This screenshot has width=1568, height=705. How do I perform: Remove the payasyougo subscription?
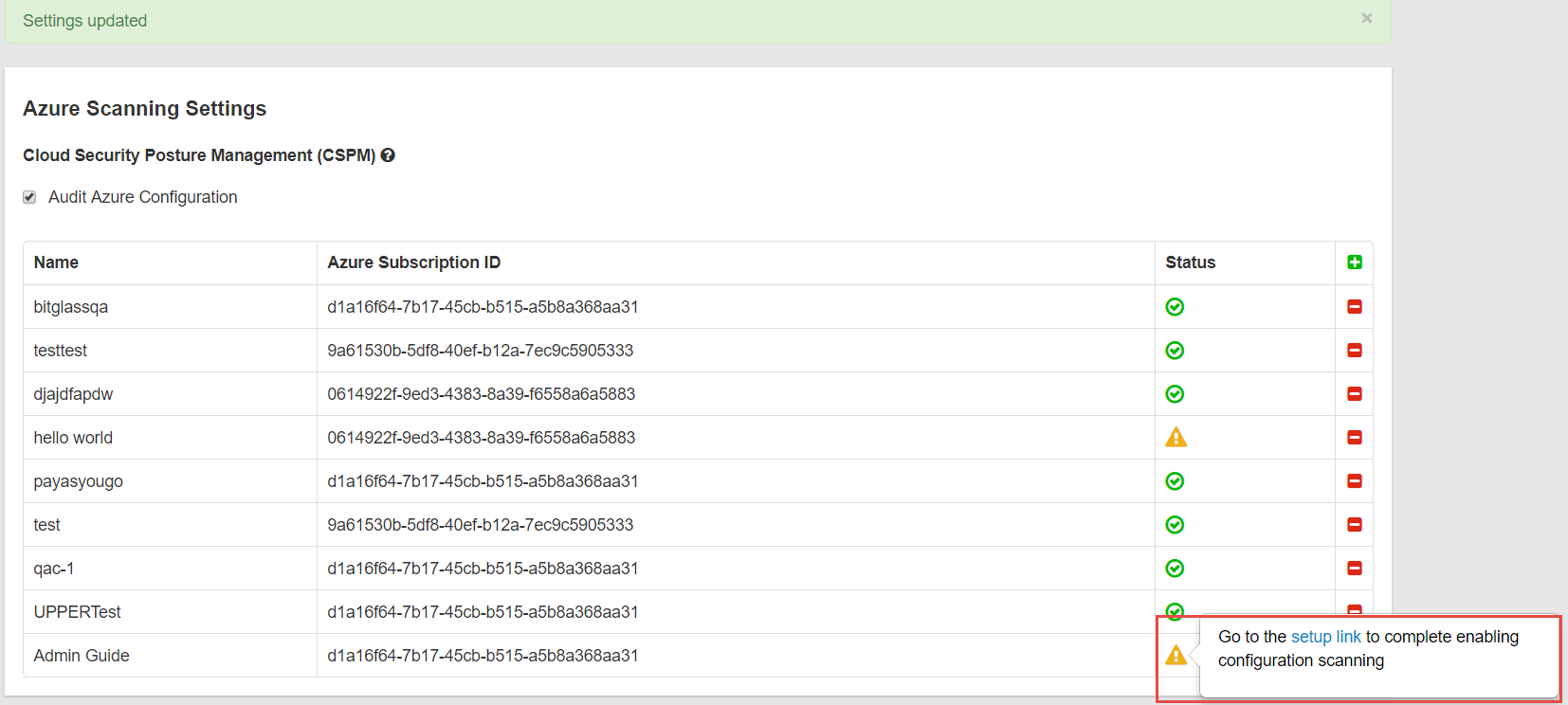point(1354,481)
